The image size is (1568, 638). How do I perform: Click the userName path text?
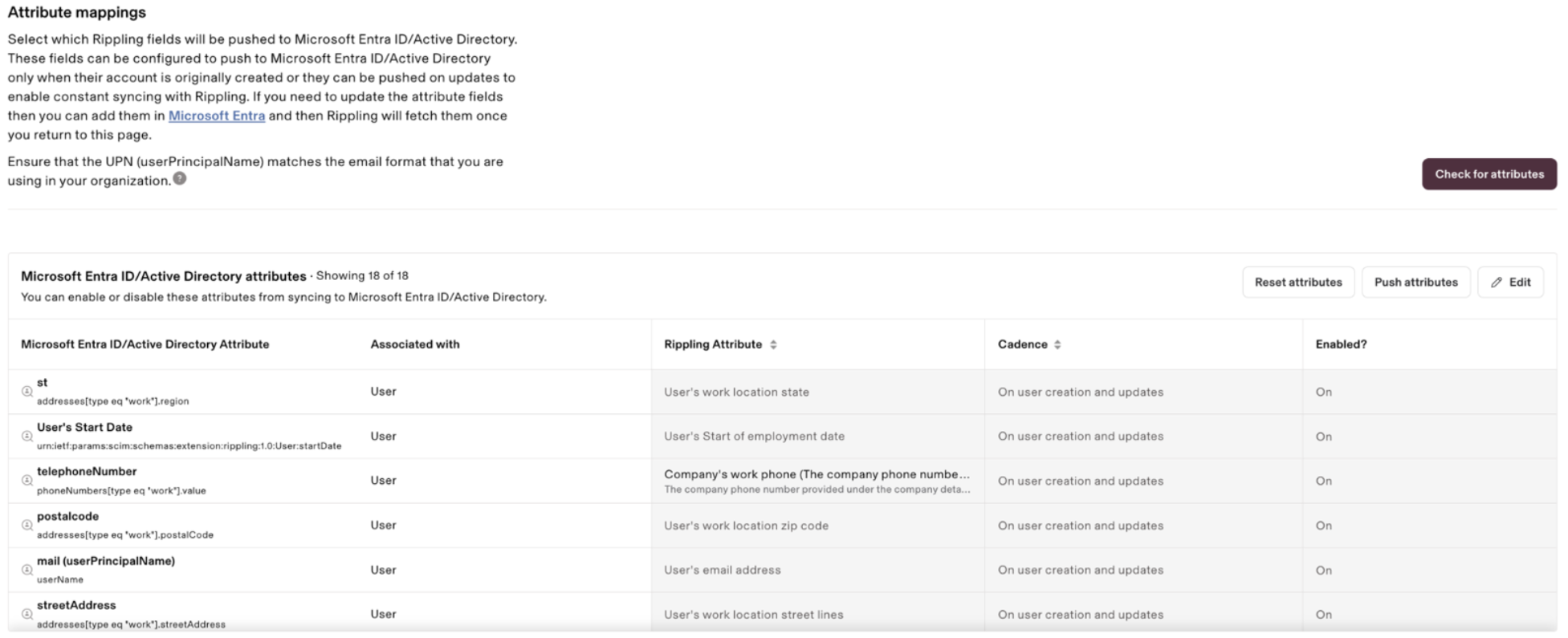(x=60, y=579)
